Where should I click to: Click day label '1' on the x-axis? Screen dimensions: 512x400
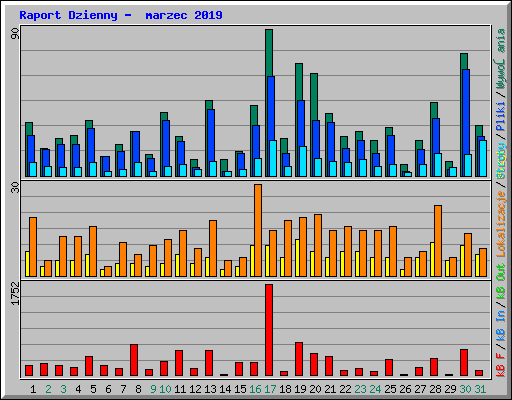click(33, 389)
